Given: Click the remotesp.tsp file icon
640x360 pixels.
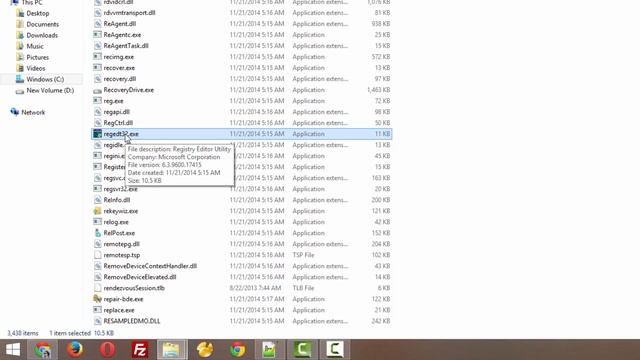Looking at the screenshot, I should [x=97, y=255].
